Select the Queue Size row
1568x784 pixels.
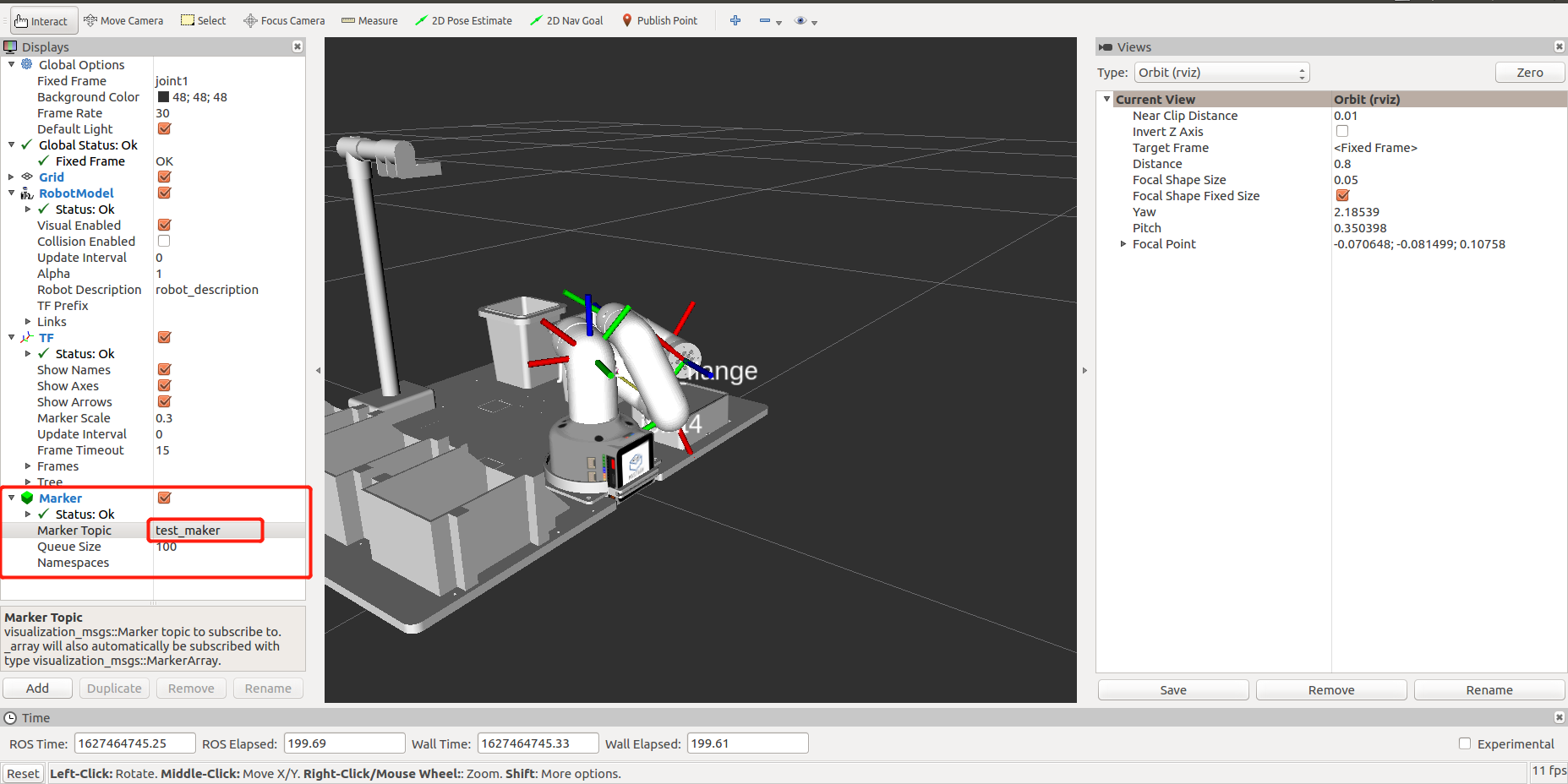pos(153,546)
